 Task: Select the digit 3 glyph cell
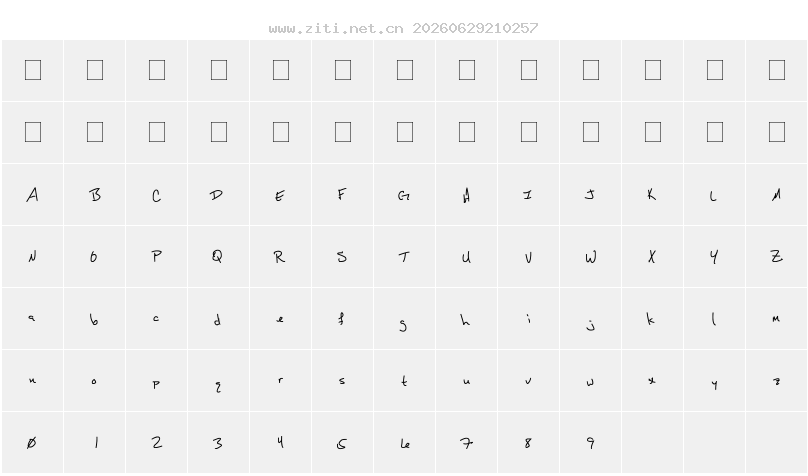218,443
